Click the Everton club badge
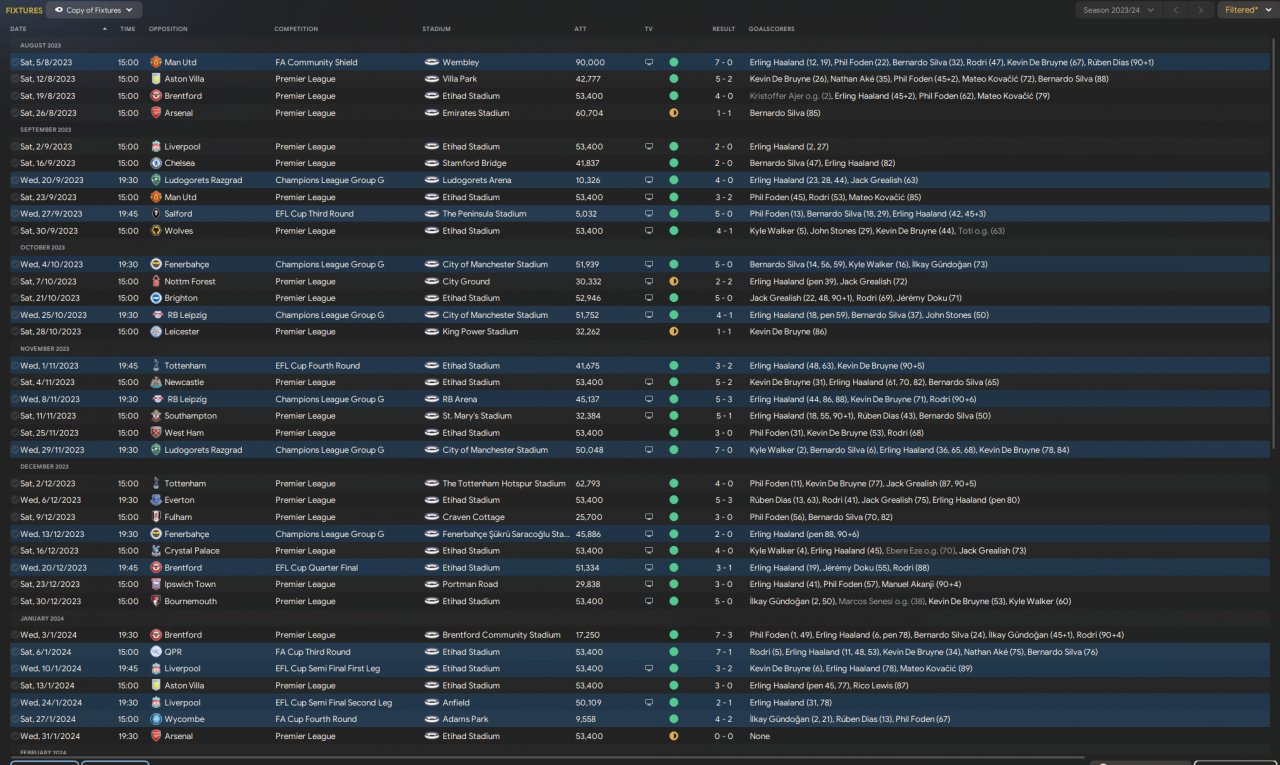 [x=156, y=500]
